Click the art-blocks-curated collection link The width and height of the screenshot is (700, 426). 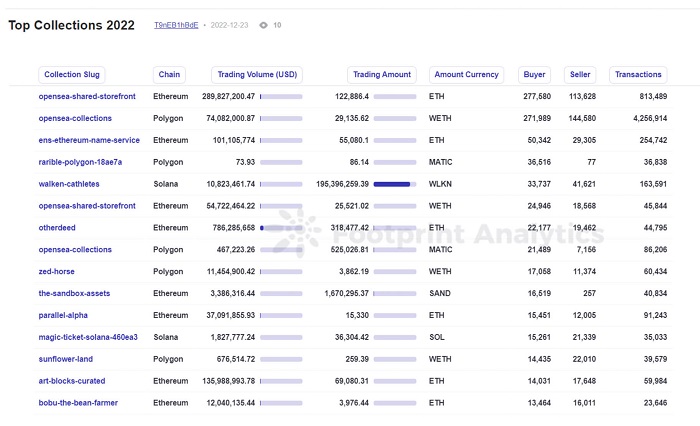[x=72, y=381]
